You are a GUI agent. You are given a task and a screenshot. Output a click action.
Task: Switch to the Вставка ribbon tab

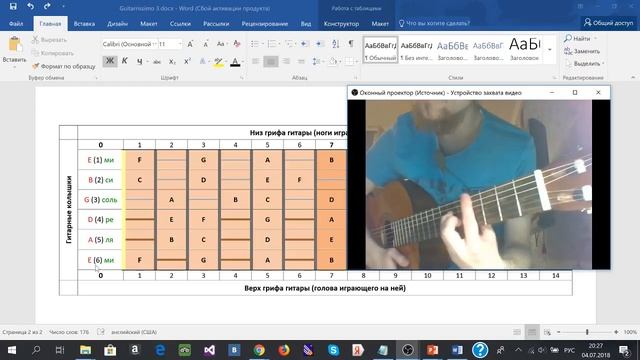pos(84,24)
